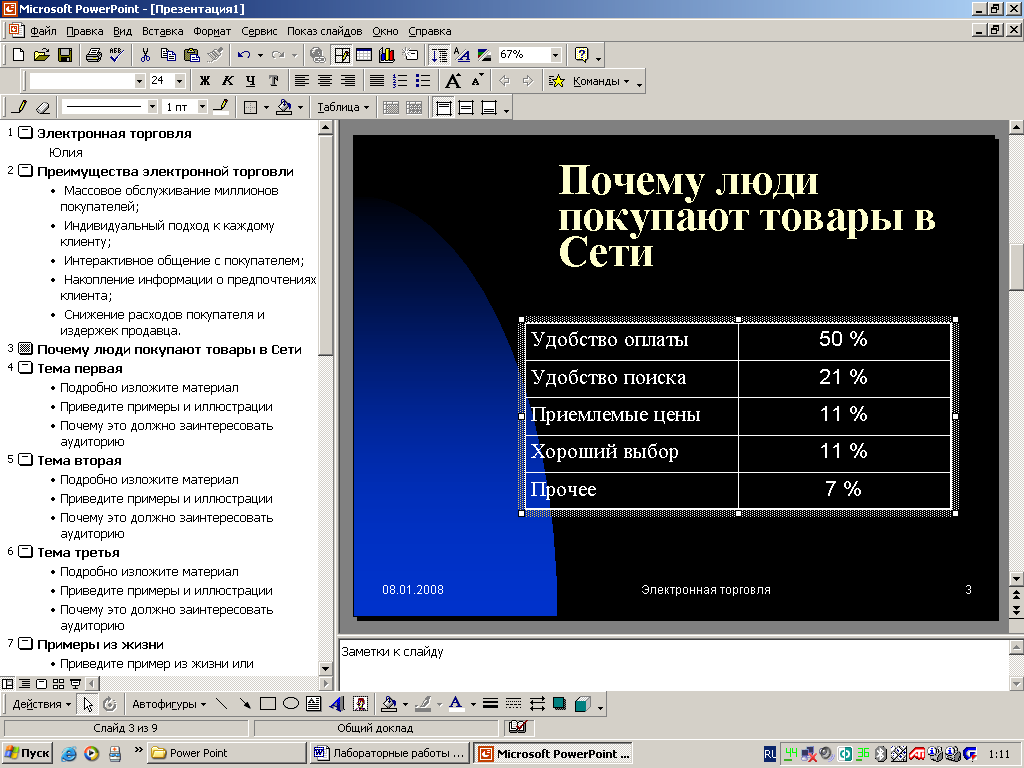Toggle italic formatting (К)
This screenshot has height=768, width=1024.
227,81
